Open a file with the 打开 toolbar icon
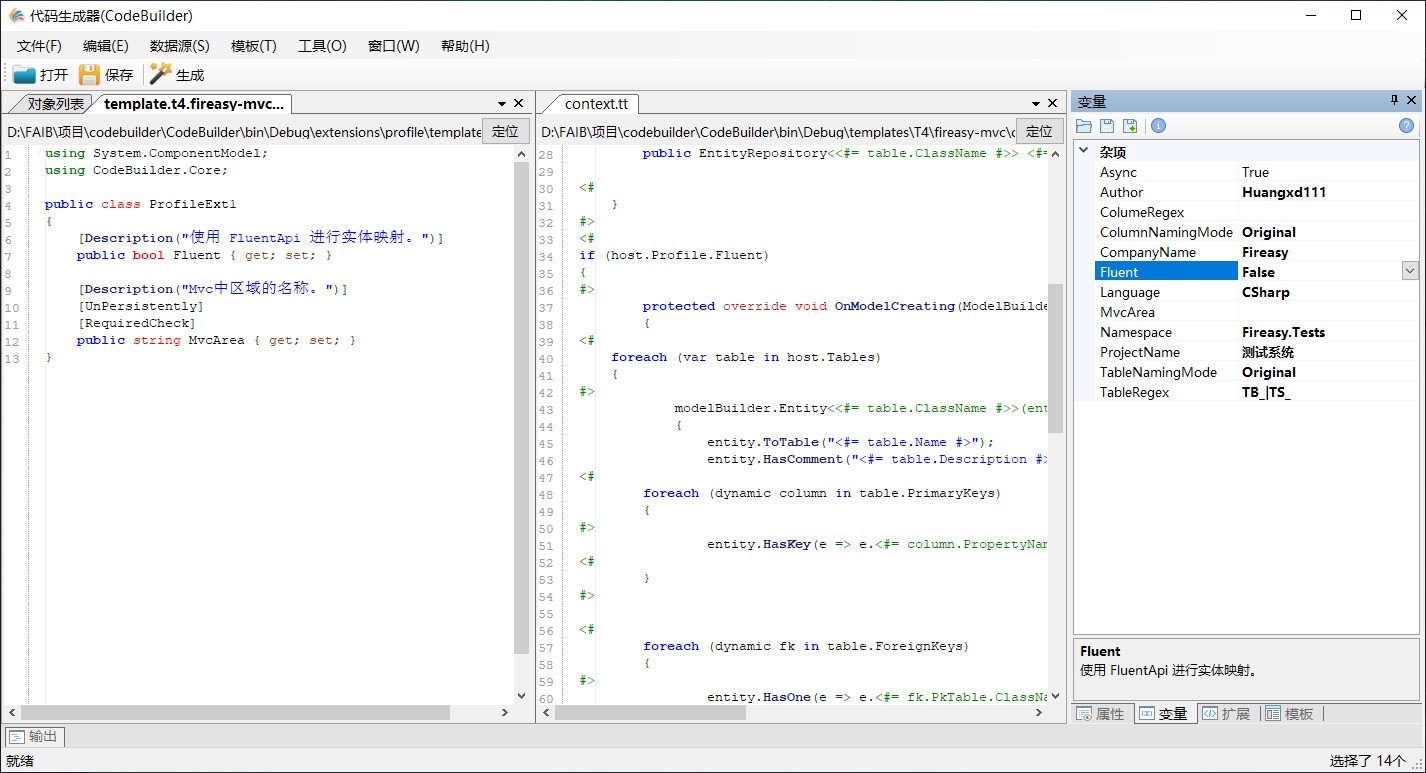Screen dimensions: 1426x773 [x=38, y=74]
